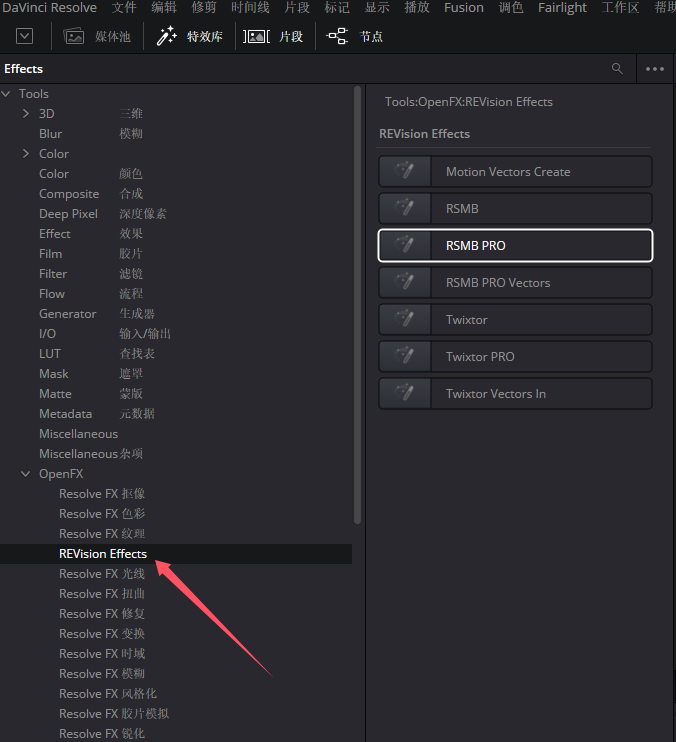Open the 播放 menu
The height and width of the screenshot is (742, 676).
click(417, 8)
